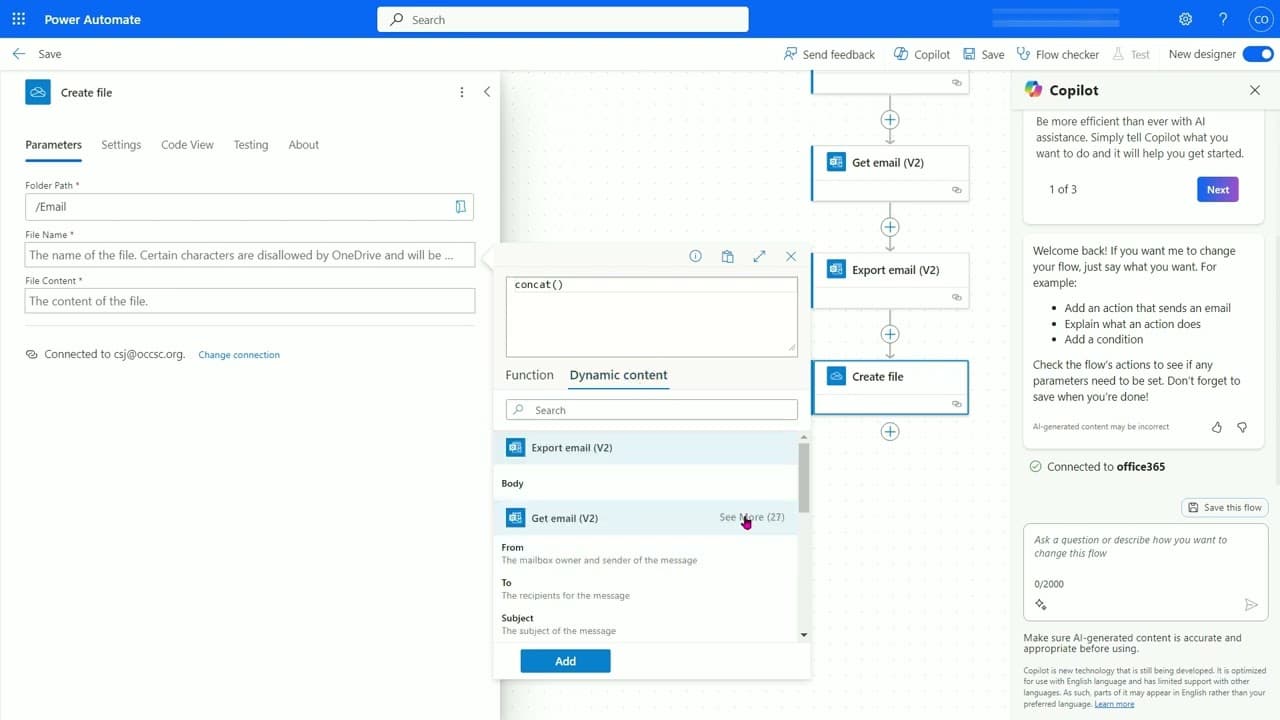
Task: Collapse the Create file panel chevron
Action: pos(487,92)
